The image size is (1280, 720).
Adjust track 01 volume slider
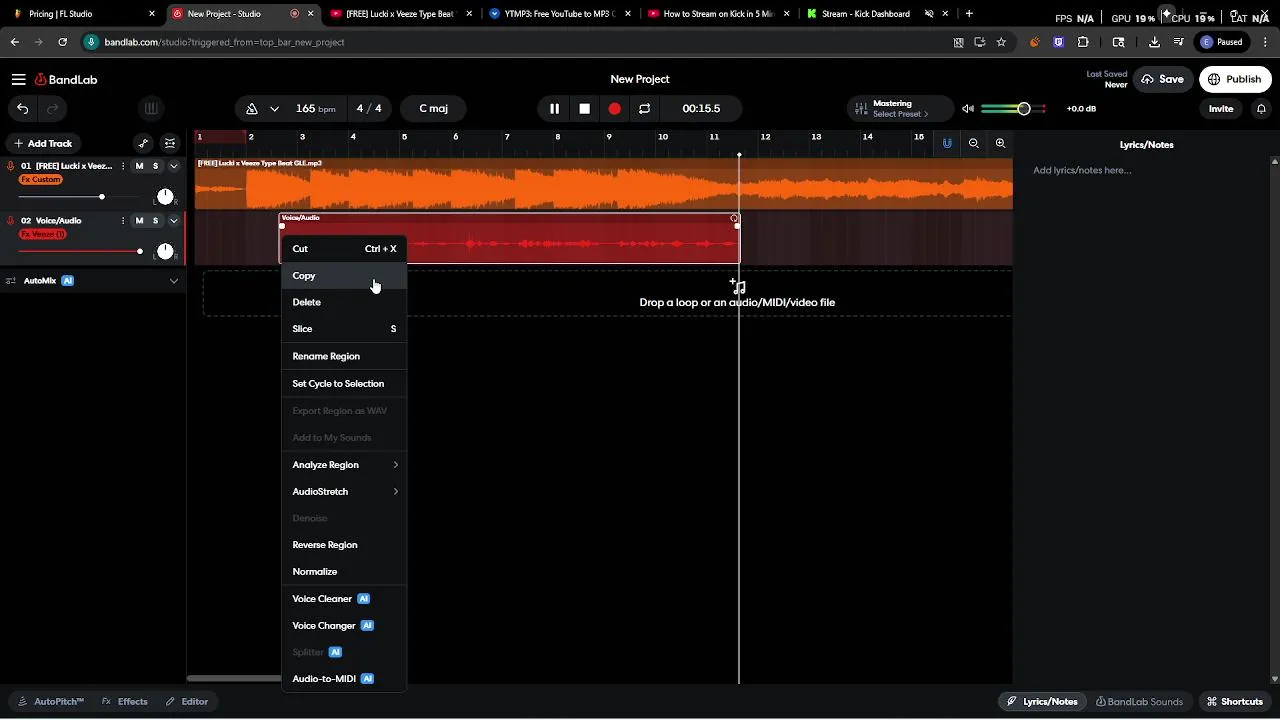101,197
